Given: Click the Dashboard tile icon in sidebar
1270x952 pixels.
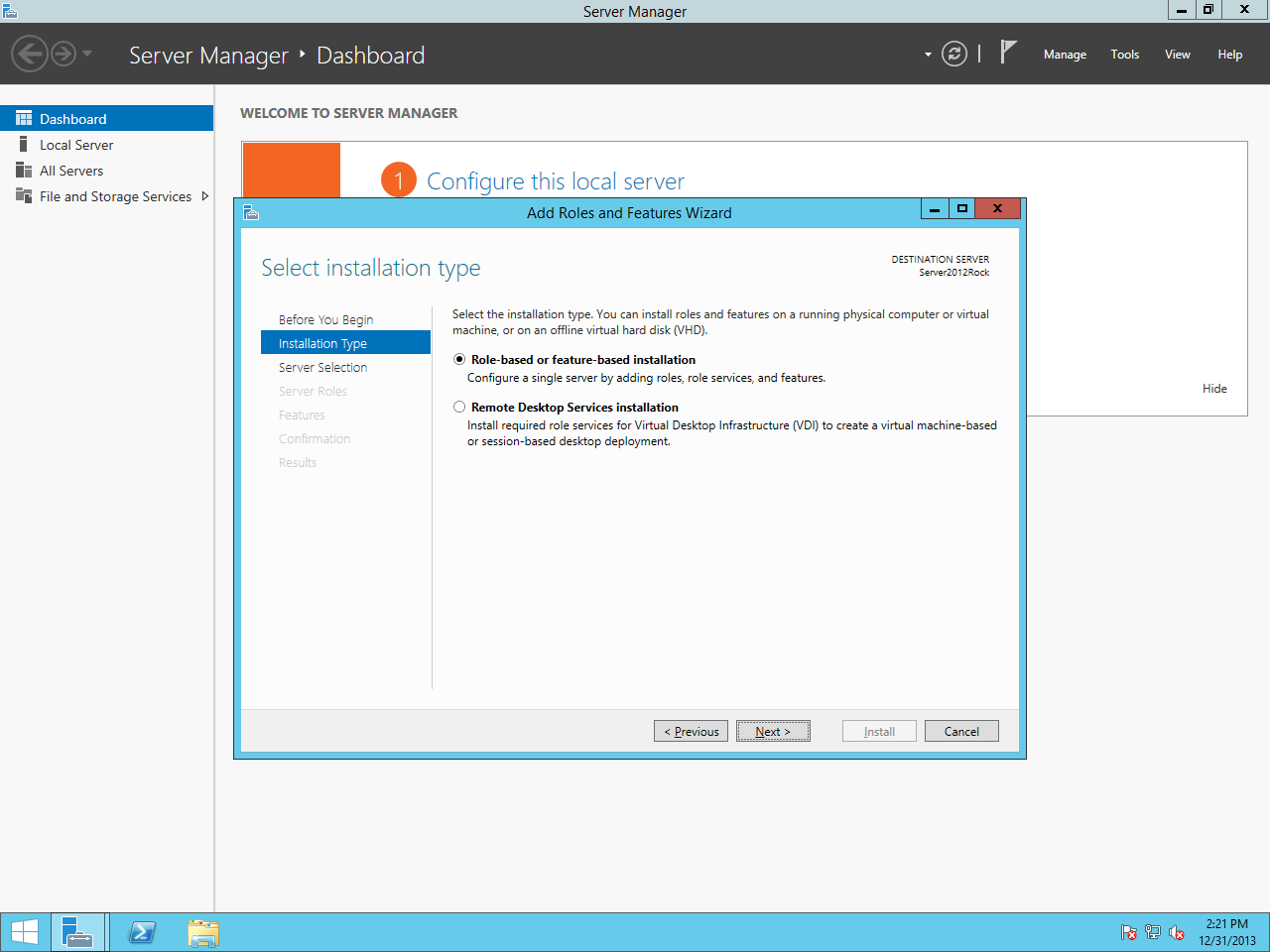Looking at the screenshot, I should pos(24,118).
